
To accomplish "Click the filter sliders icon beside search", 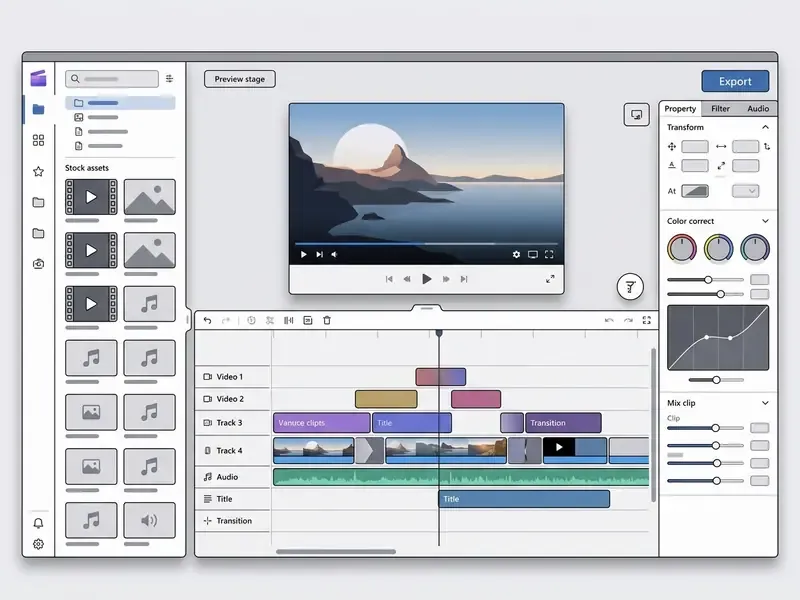I will point(169,79).
